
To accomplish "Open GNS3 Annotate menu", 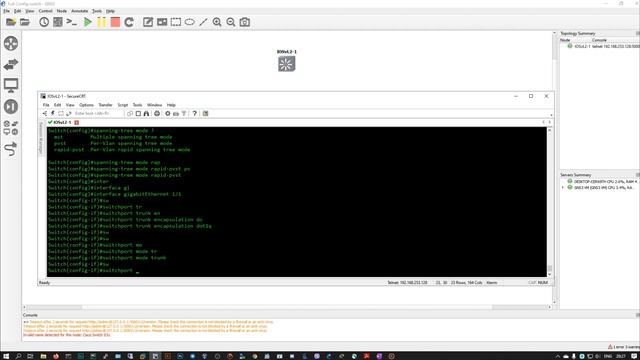I will coord(80,11).
